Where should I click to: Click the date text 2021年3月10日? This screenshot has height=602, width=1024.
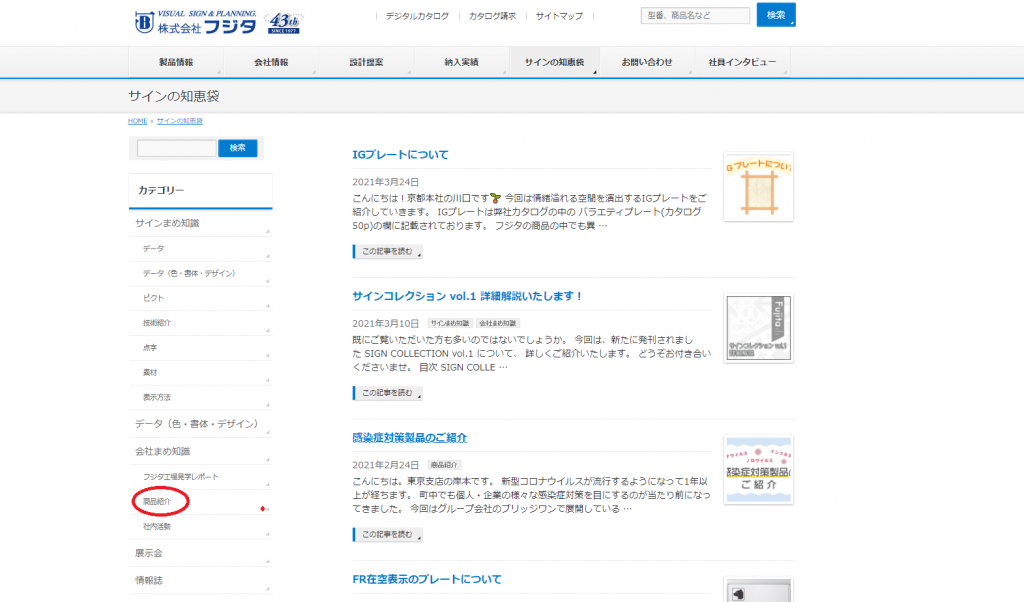[385, 323]
